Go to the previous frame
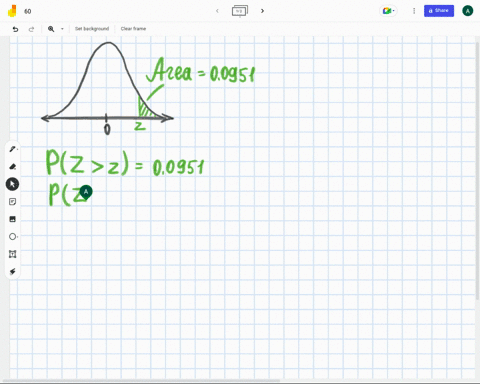The height and width of the screenshot is (384, 480). pyautogui.click(x=217, y=11)
